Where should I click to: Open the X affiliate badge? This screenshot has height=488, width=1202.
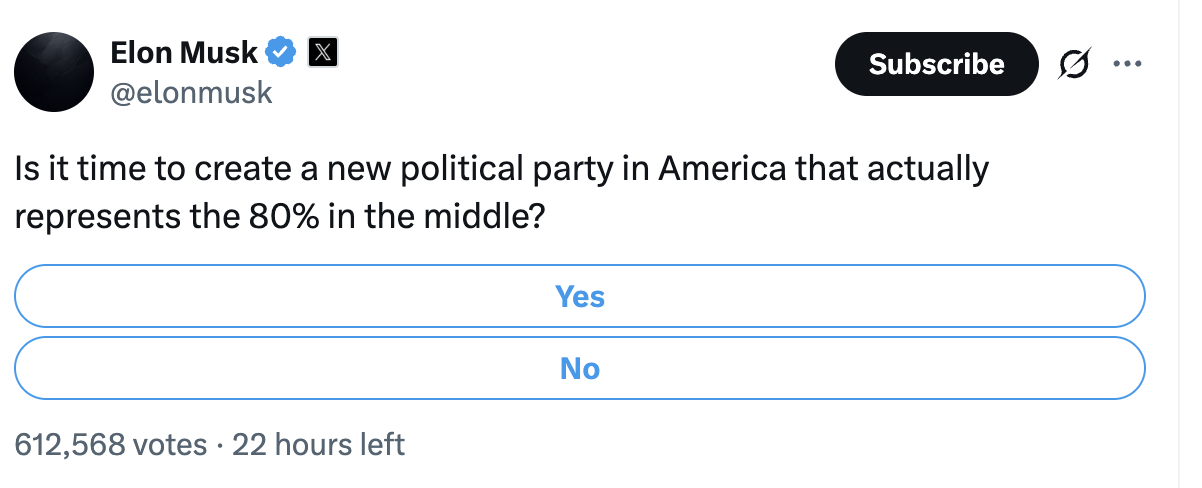coord(322,51)
